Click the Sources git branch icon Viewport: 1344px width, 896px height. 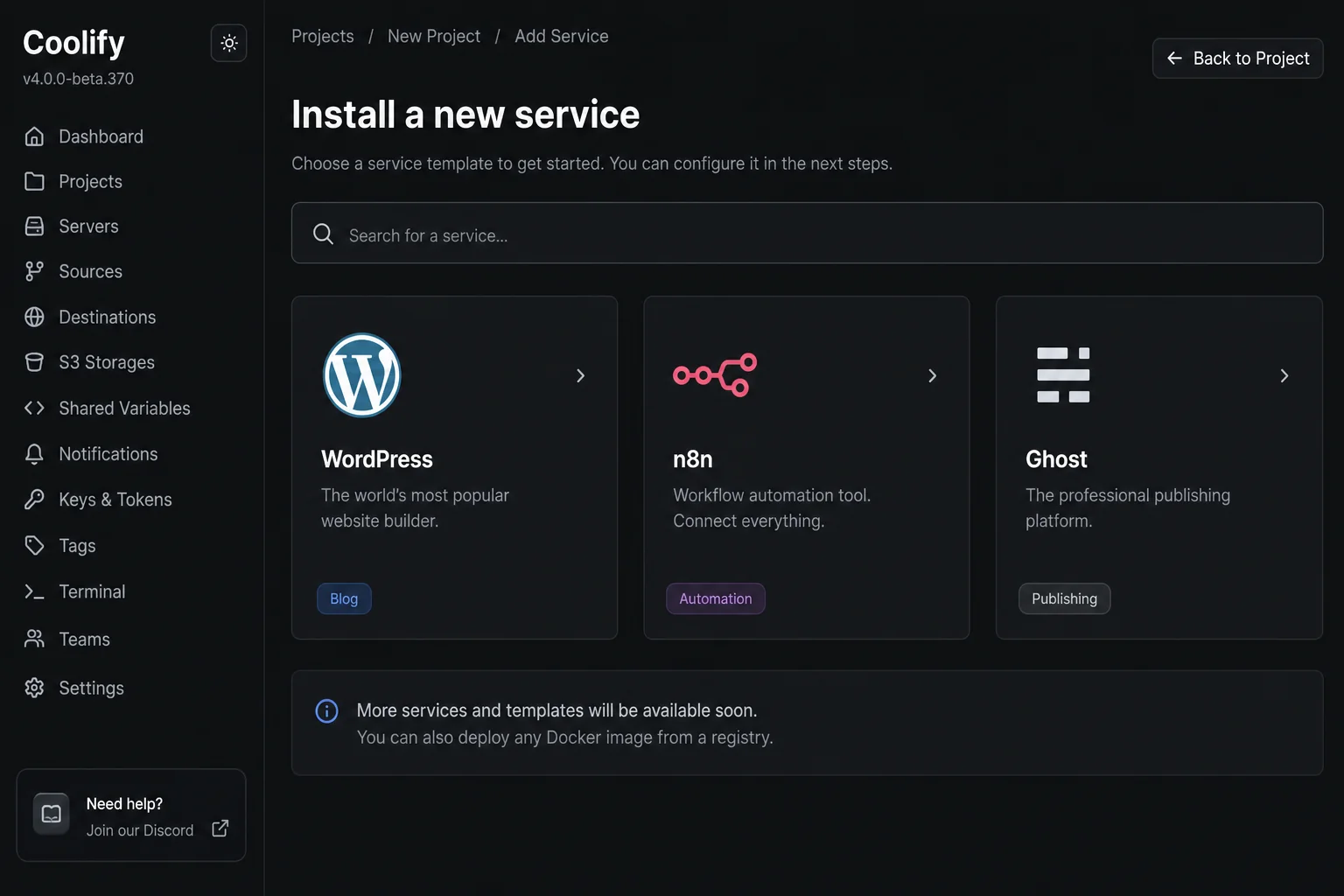point(34,271)
